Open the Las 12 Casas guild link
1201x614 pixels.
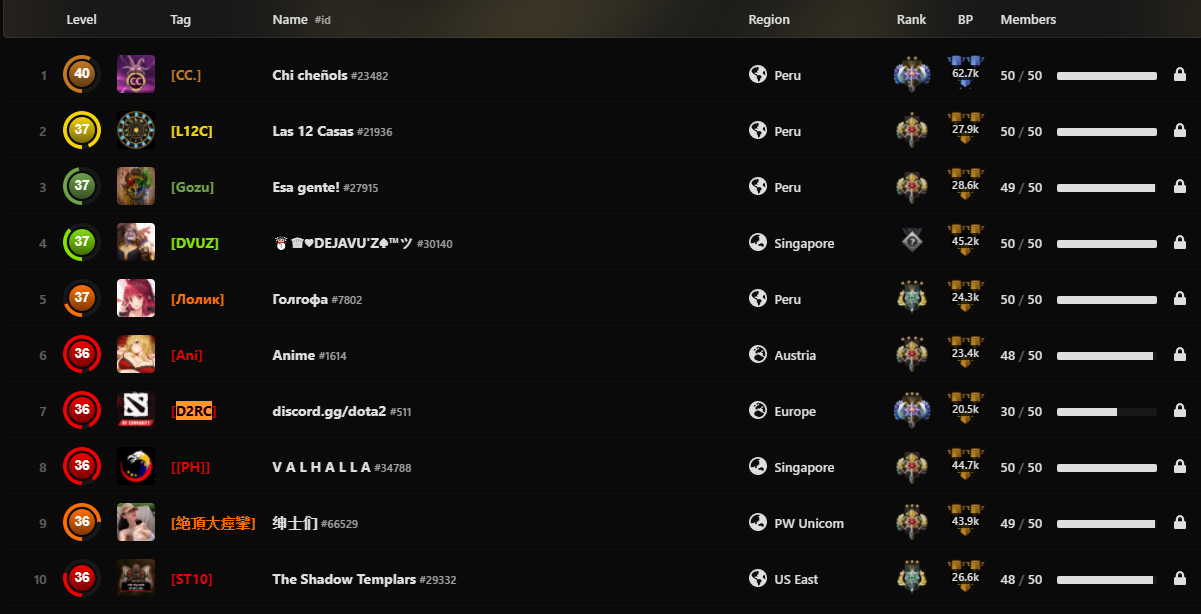pyautogui.click(x=313, y=131)
